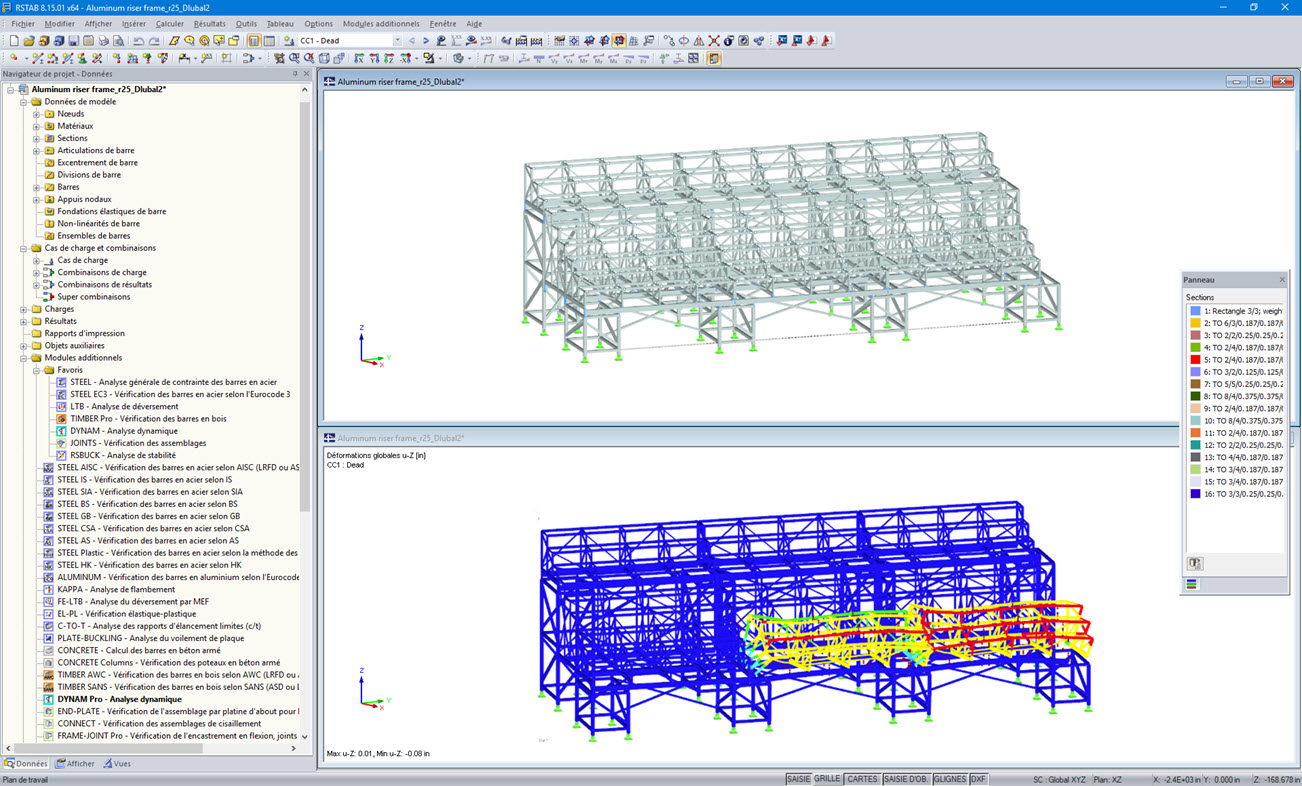Toggle GRILLE in the status bar
1302x786 pixels.
827,779
